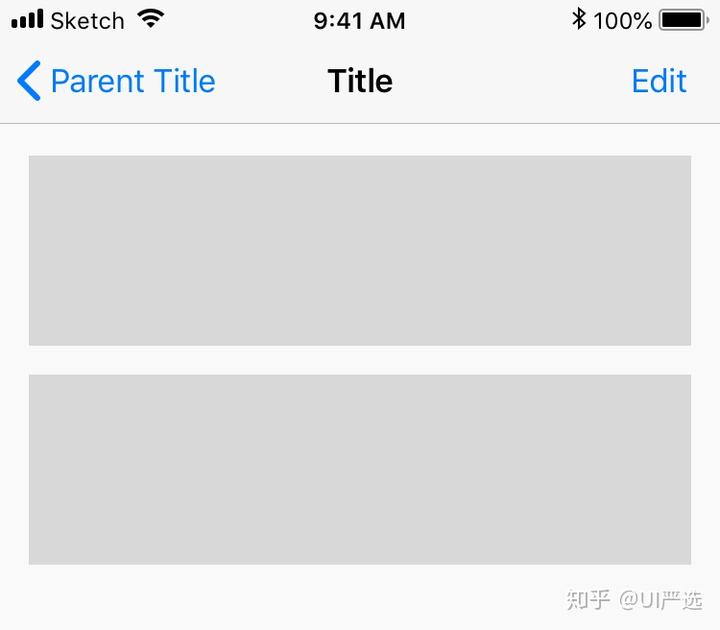
Task: Click status bar space between Wi-Fi and clock
Action: (x=239, y=20)
